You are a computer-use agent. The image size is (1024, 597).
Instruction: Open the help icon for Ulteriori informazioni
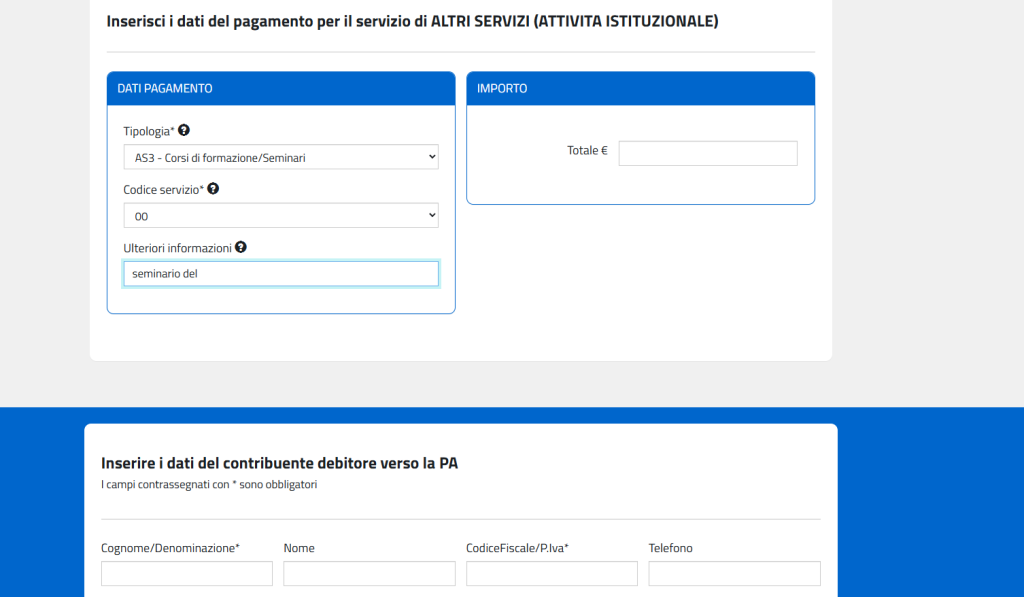(241, 247)
